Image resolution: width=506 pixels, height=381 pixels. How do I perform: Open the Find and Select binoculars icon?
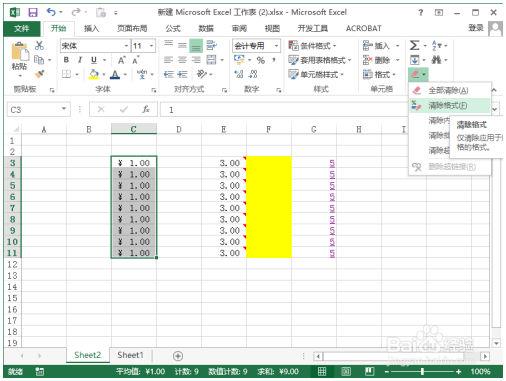[436, 60]
